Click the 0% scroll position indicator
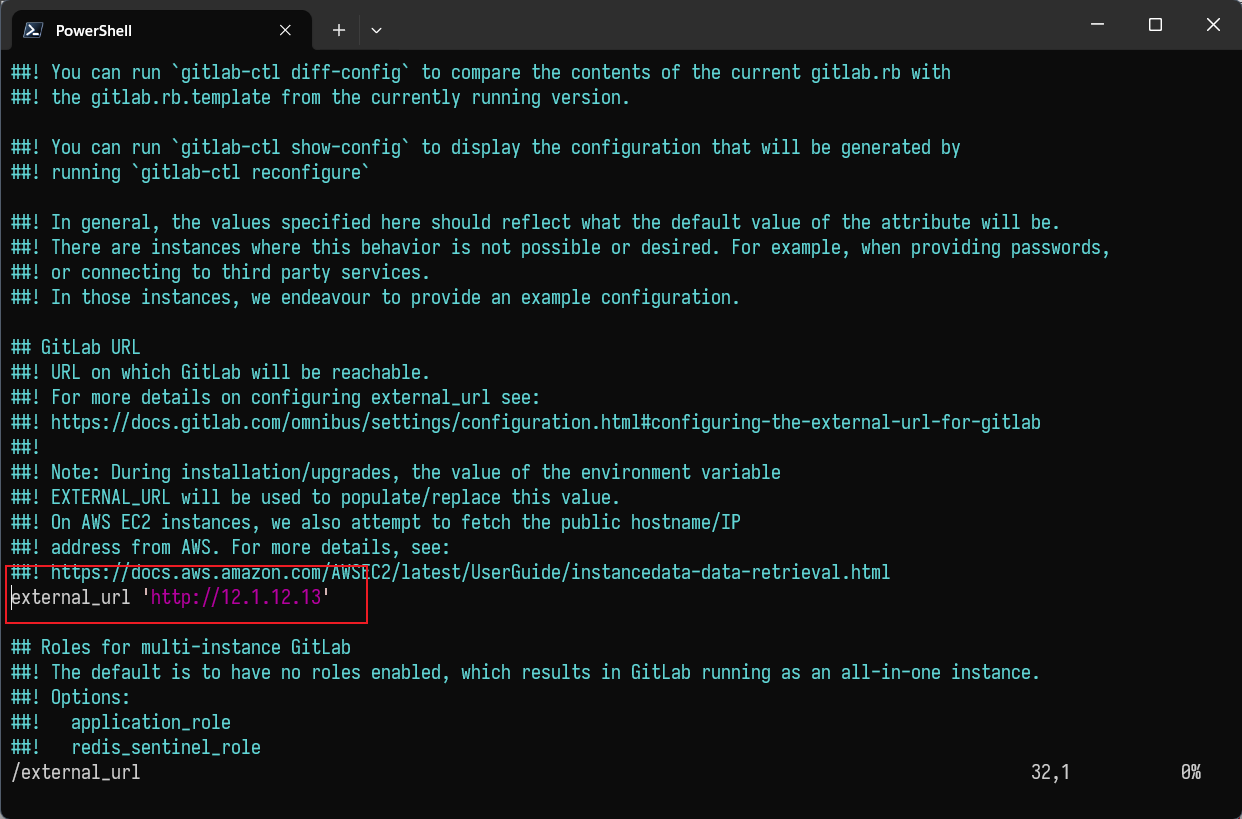 pos(1190,773)
